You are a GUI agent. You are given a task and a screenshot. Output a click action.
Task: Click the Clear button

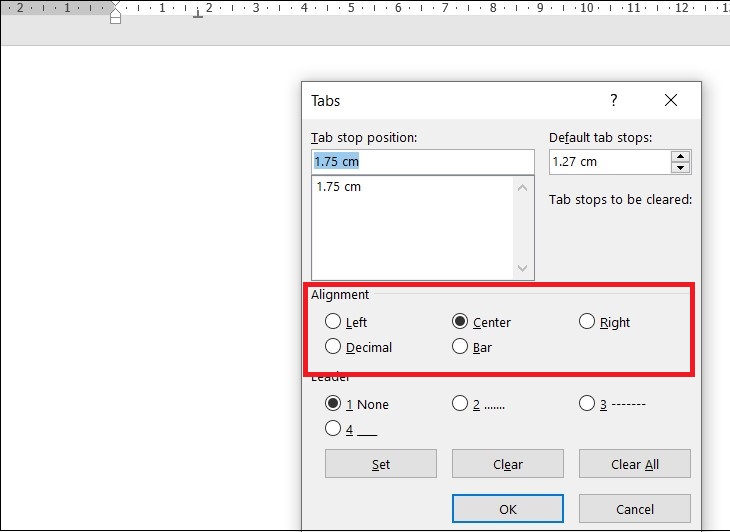coord(507,464)
